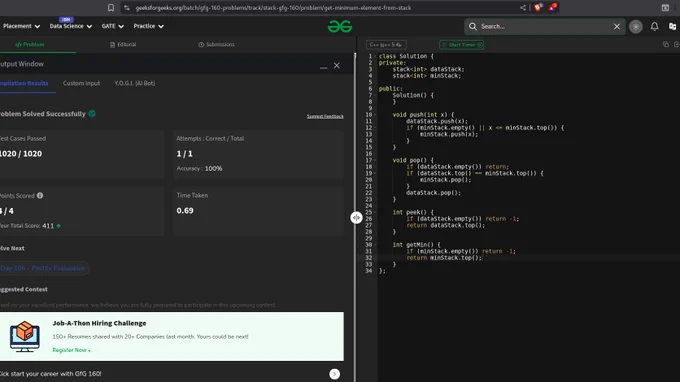
Task: Click Job-A-Thon Hiring Challenge title
Action: 99,323
